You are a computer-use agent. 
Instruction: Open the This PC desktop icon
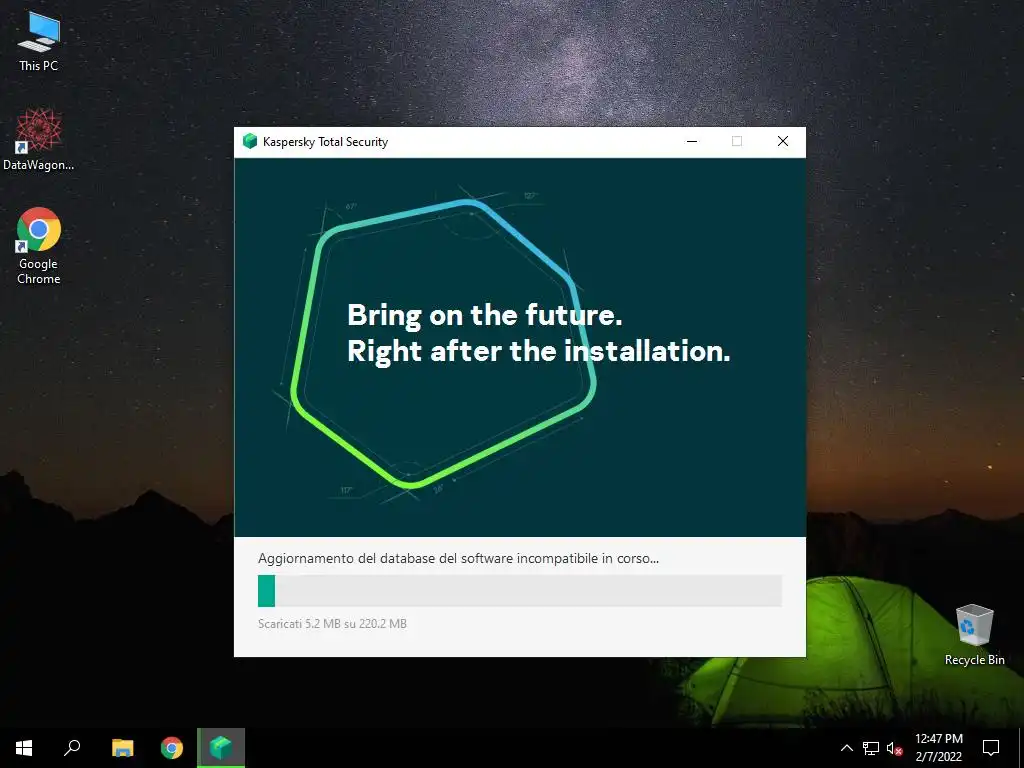coord(39,40)
